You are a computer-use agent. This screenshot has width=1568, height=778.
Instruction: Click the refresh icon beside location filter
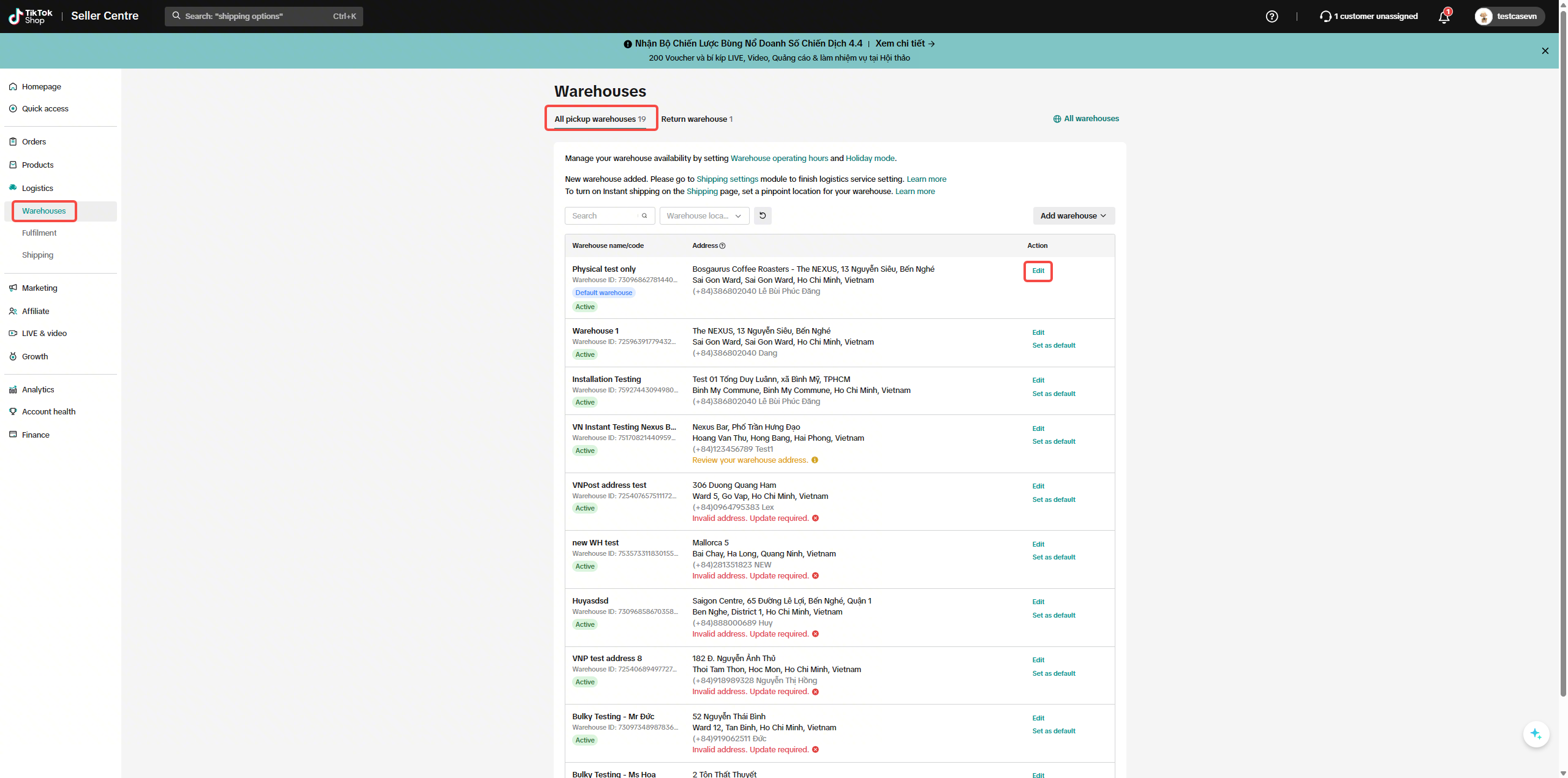763,215
